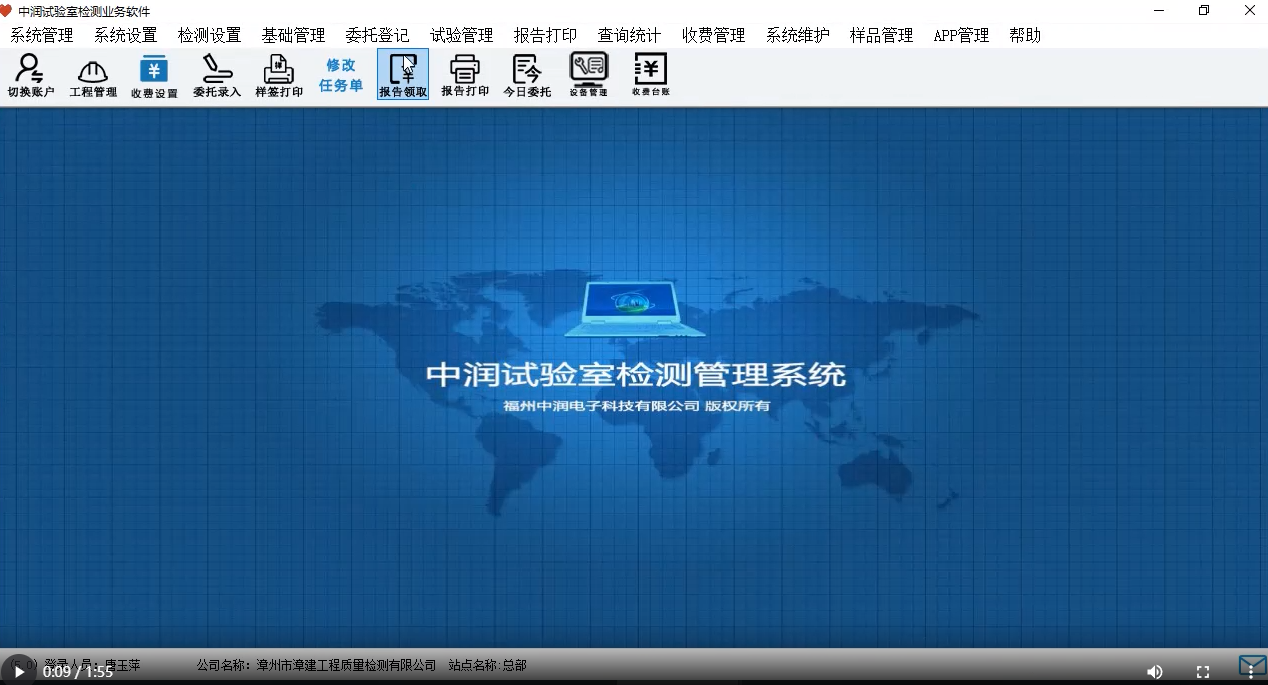Open the 收费设置 fee settings icon
1268x685 pixels.
point(154,76)
